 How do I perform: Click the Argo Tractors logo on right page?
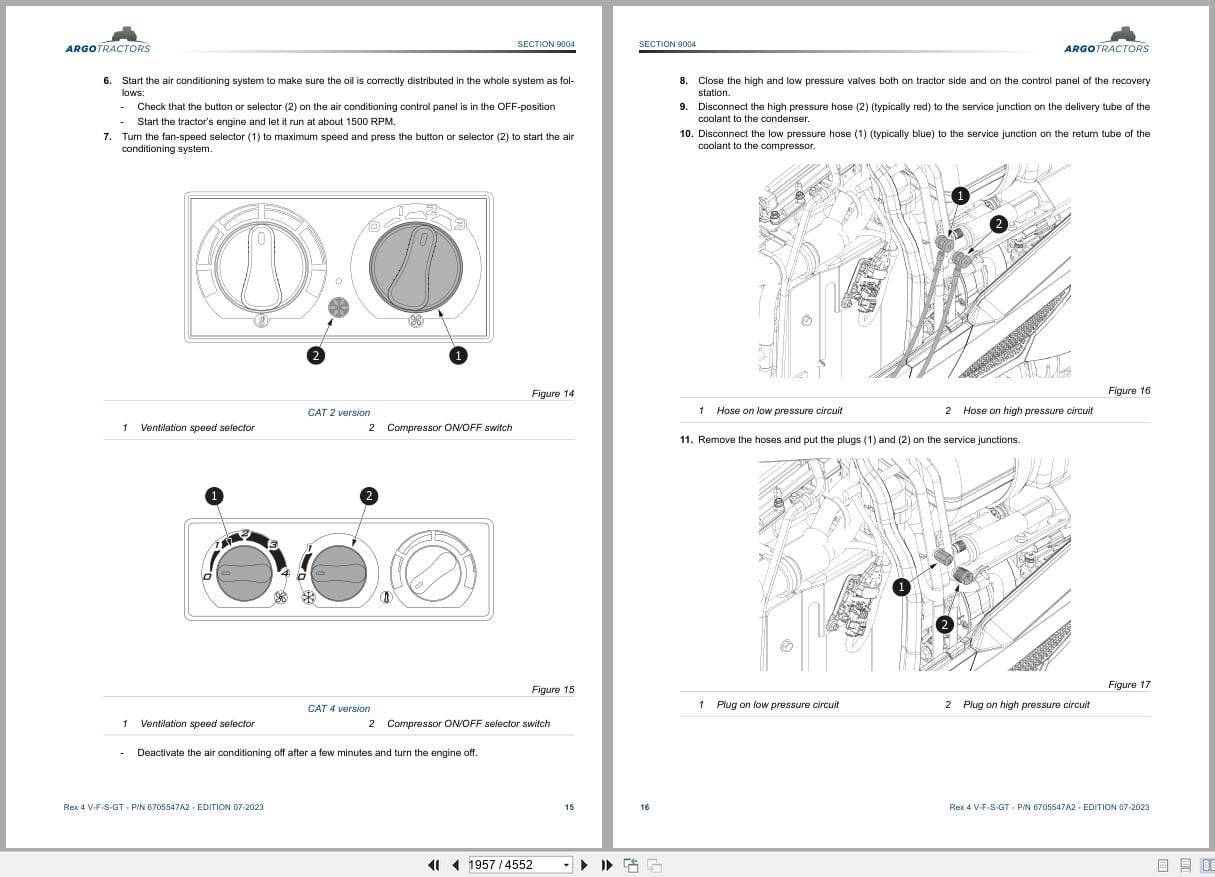(1107, 40)
